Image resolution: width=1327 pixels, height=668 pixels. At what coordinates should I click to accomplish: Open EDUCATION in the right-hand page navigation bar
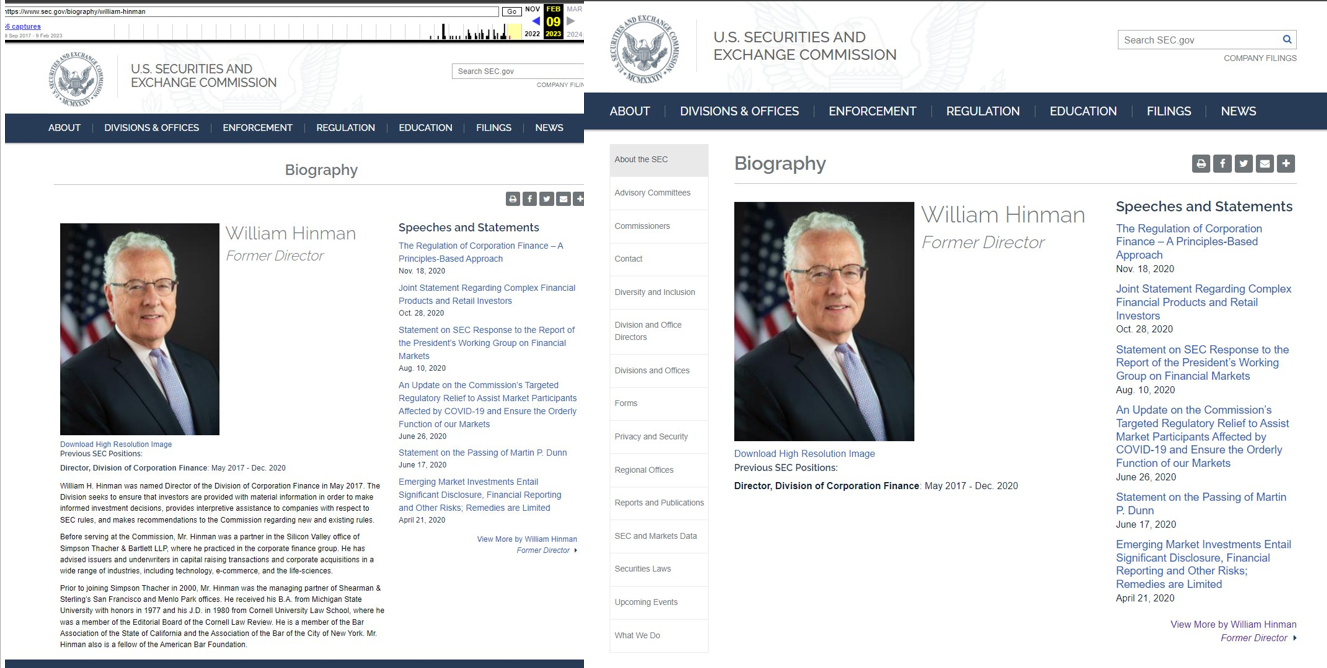click(1083, 111)
